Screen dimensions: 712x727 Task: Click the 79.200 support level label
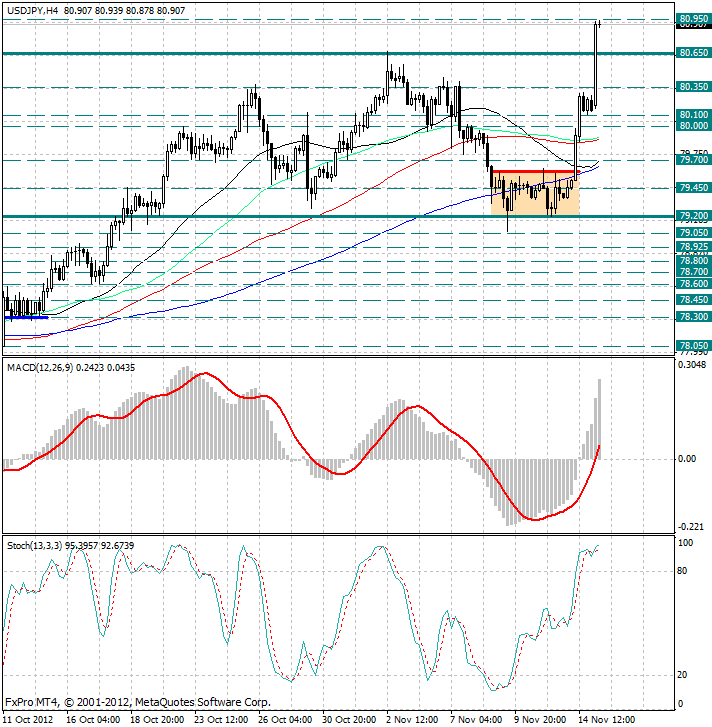click(693, 216)
